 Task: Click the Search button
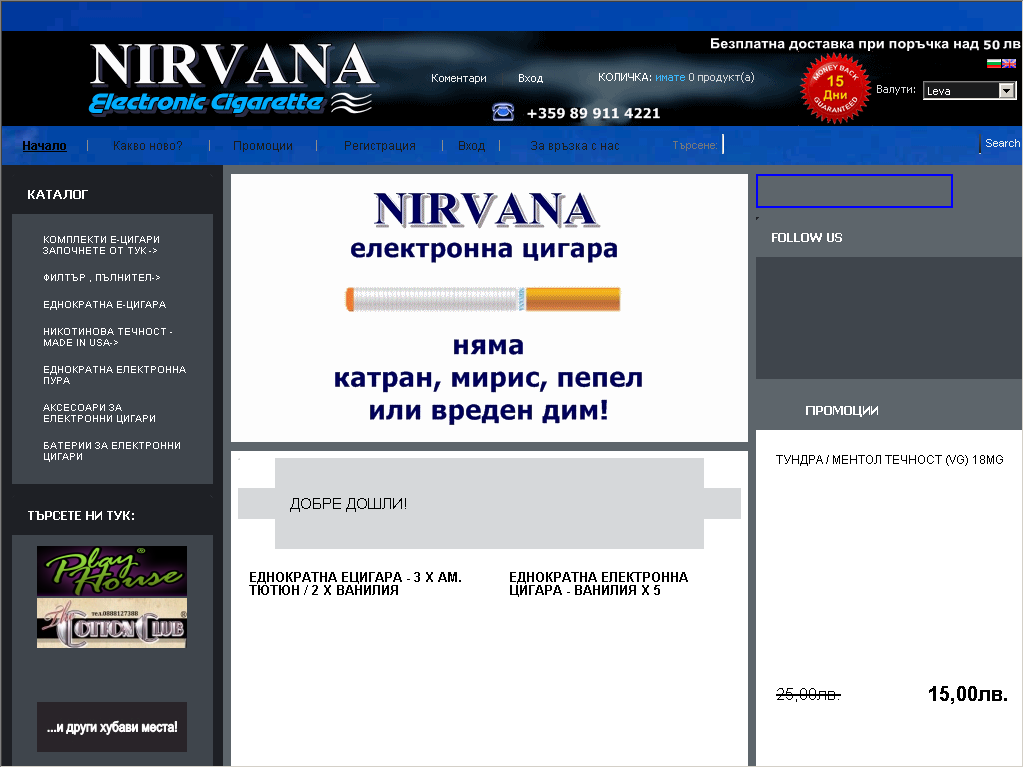[1002, 143]
